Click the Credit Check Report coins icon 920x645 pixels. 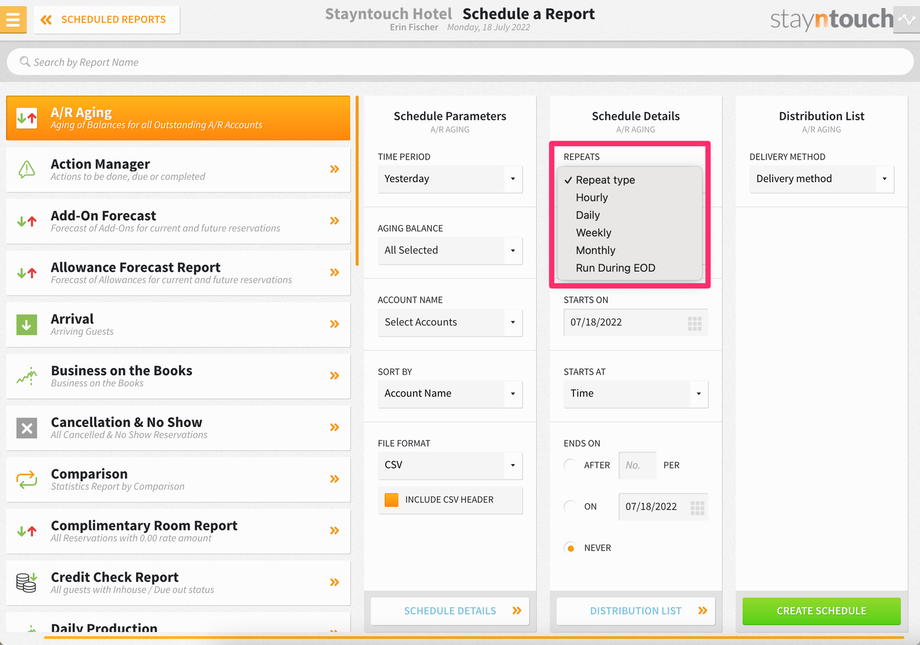pyautogui.click(x=26, y=582)
